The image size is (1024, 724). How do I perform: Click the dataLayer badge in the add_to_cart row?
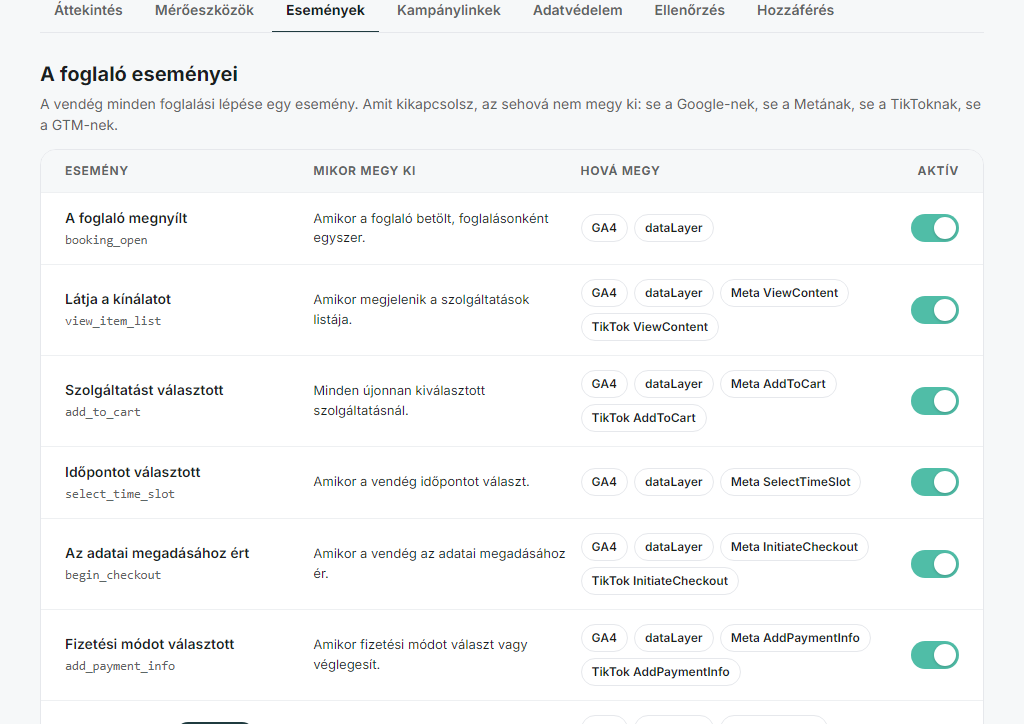click(x=673, y=384)
